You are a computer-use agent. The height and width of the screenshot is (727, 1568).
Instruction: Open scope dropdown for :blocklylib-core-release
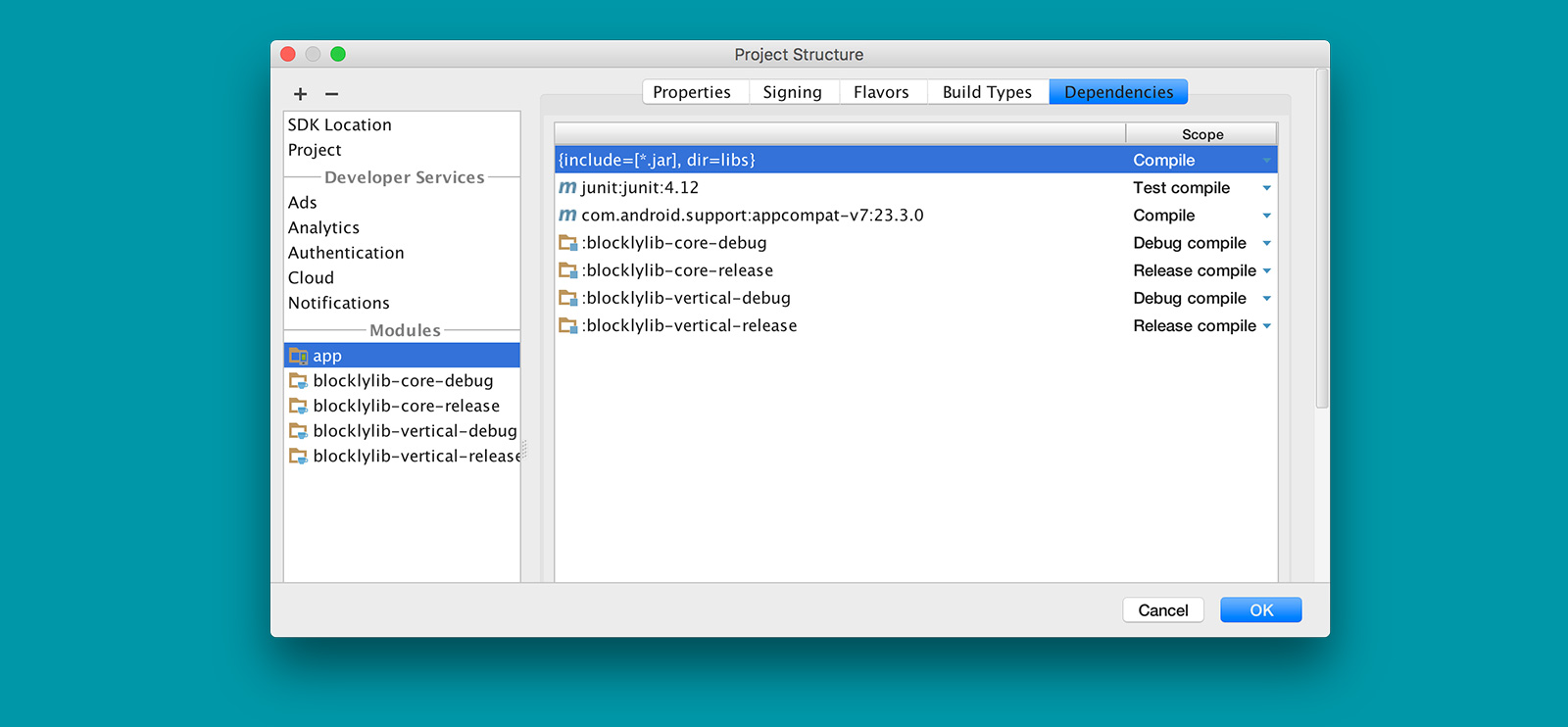click(x=1266, y=270)
